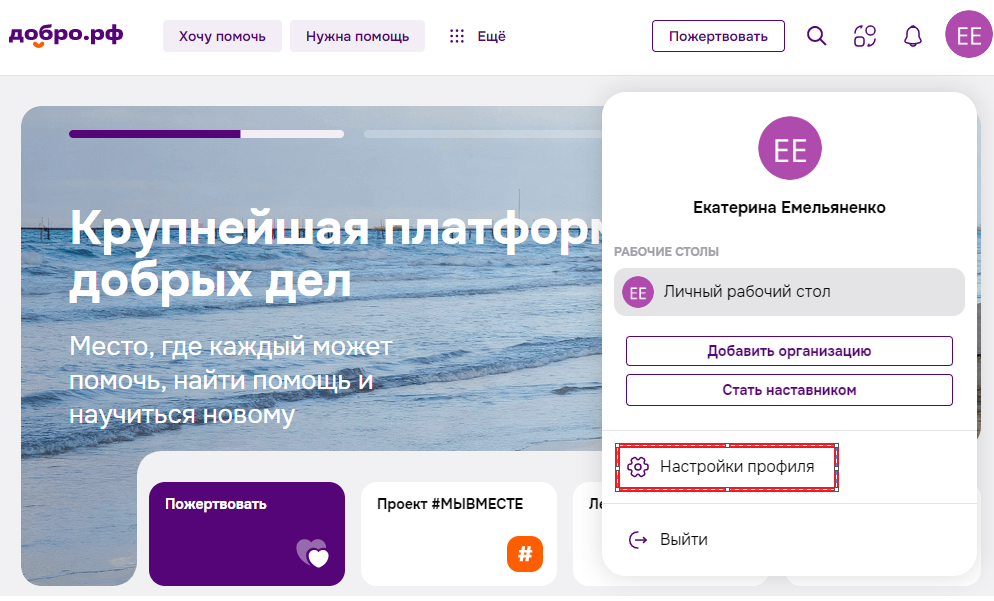The image size is (994, 601).
Task: Click the large EE avatar in profile panel
Action: click(789, 149)
